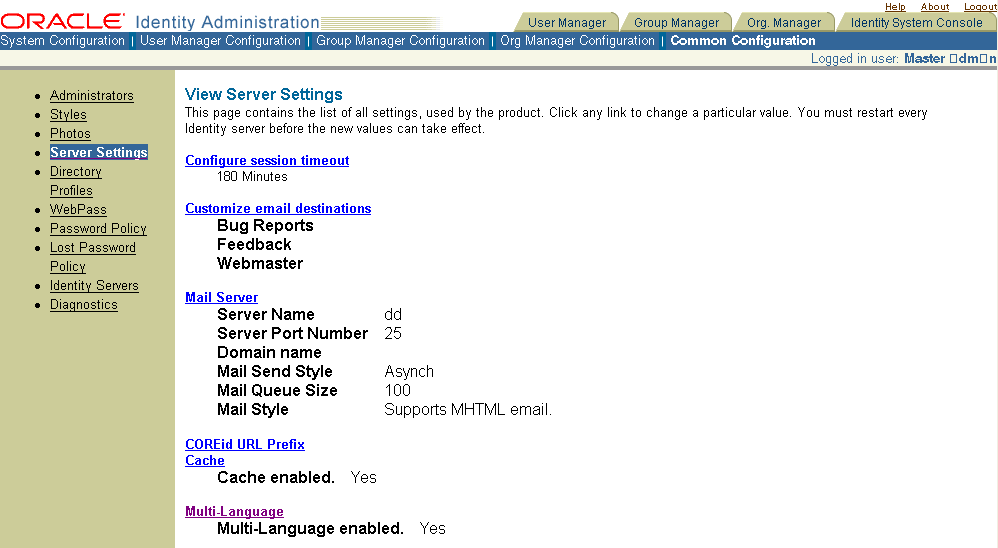
Task: Click the 'Cache enabled.' label
Action: (276, 477)
